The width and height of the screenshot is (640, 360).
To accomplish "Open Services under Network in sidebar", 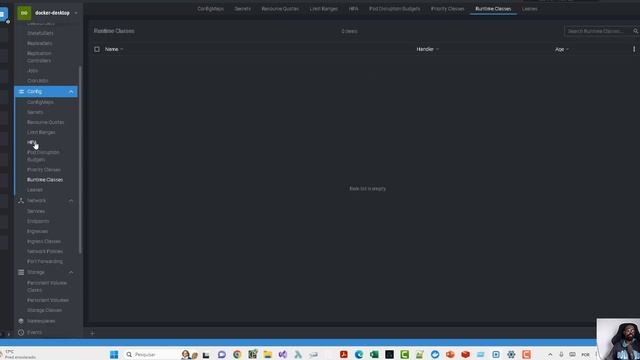I will [36, 211].
